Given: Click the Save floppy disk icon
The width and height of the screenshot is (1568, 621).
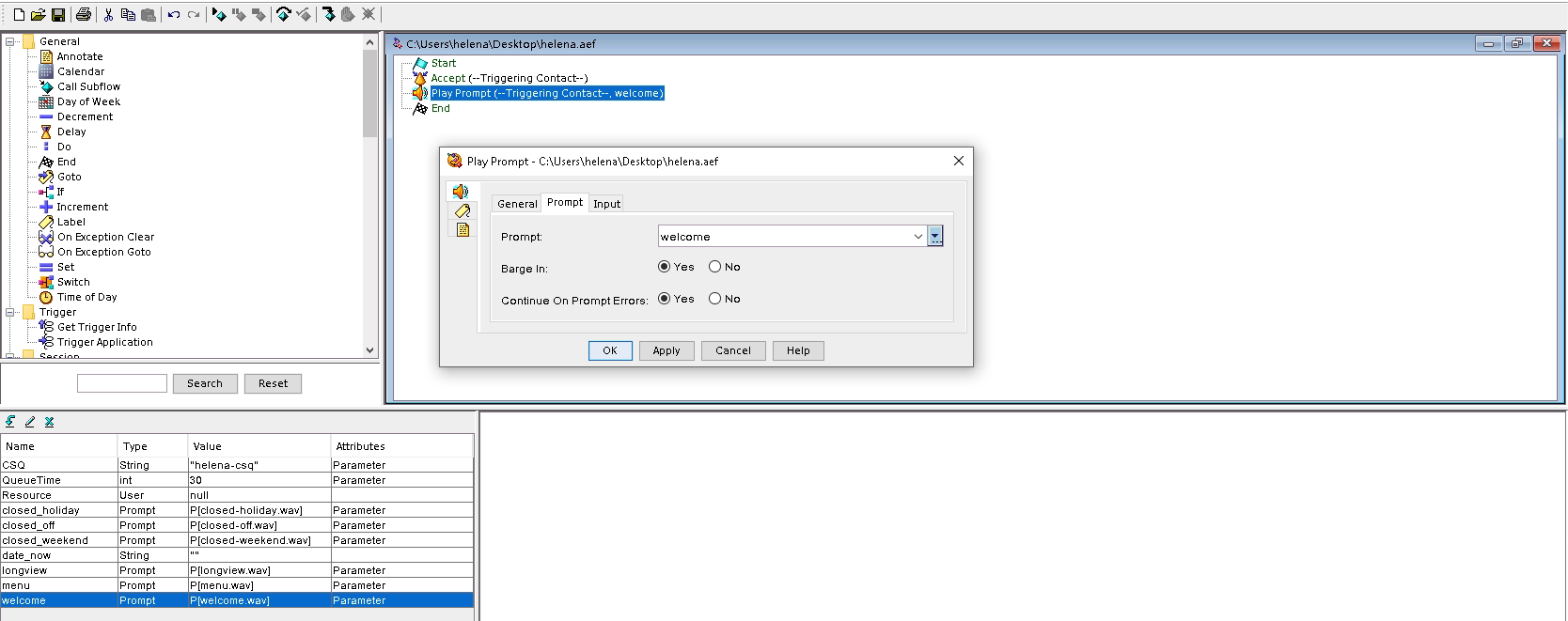Looking at the screenshot, I should [58, 15].
